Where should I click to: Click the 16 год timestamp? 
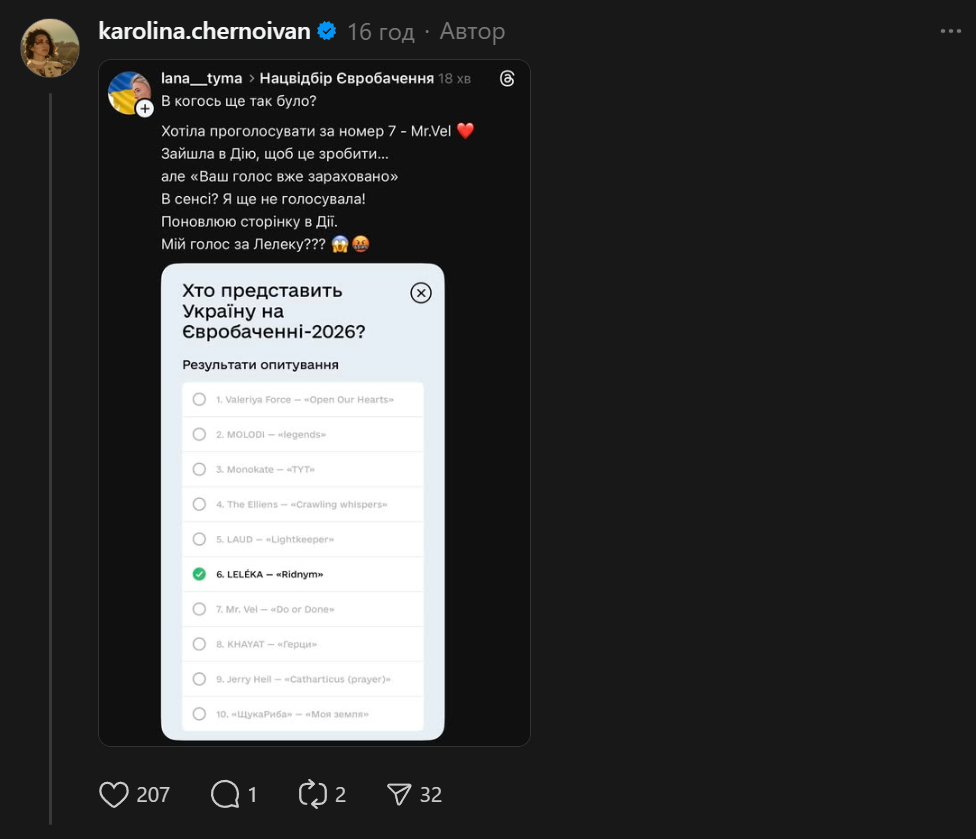coord(380,32)
